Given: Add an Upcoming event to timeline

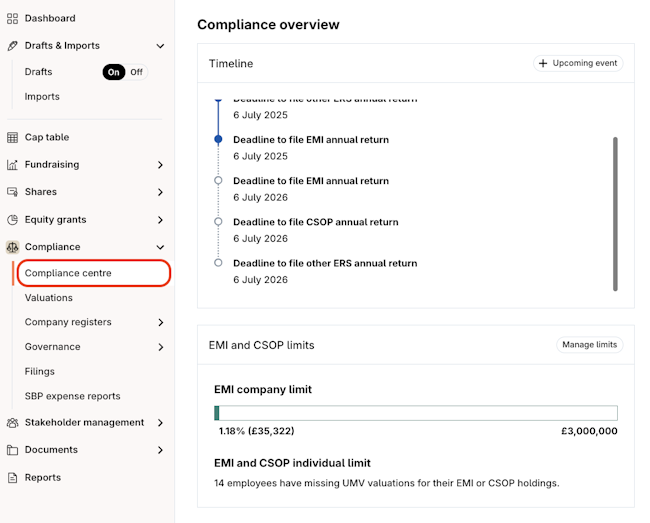Looking at the screenshot, I should 578,63.
